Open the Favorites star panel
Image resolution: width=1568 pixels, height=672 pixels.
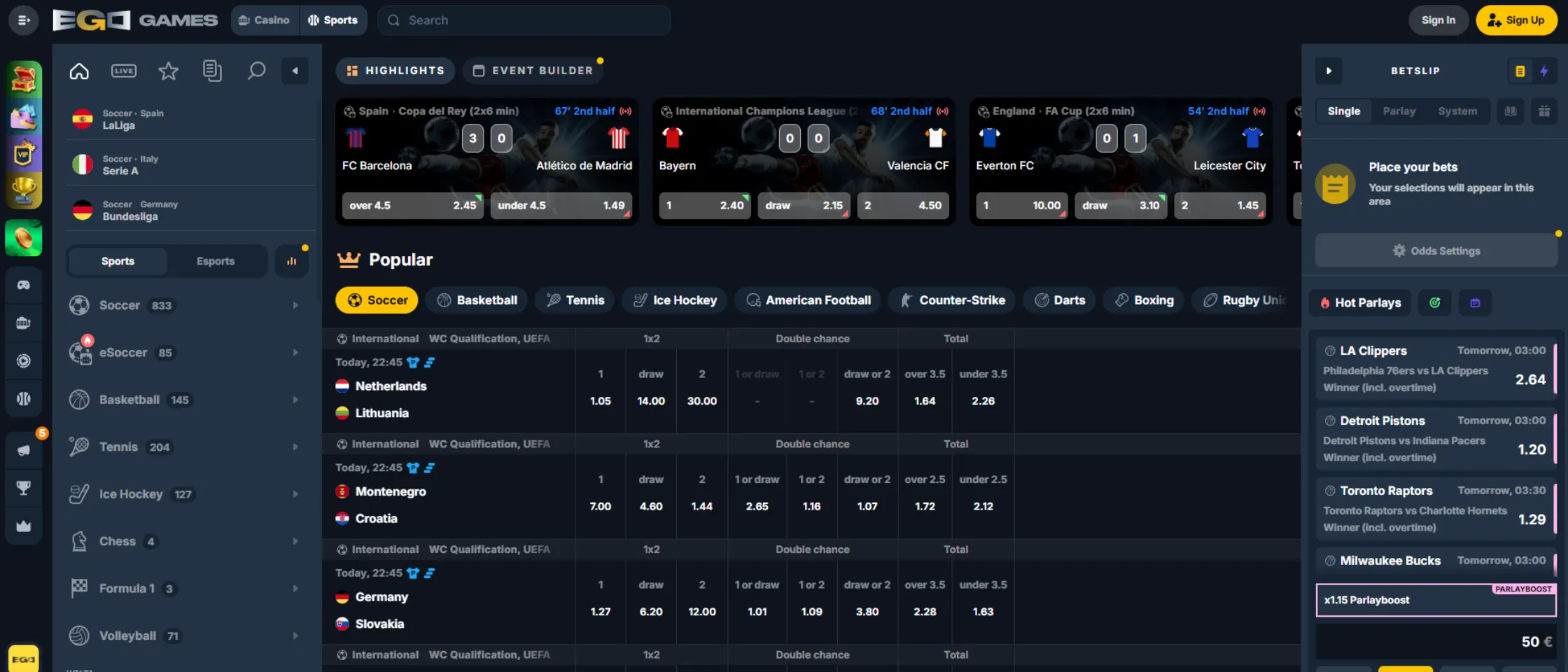click(168, 70)
